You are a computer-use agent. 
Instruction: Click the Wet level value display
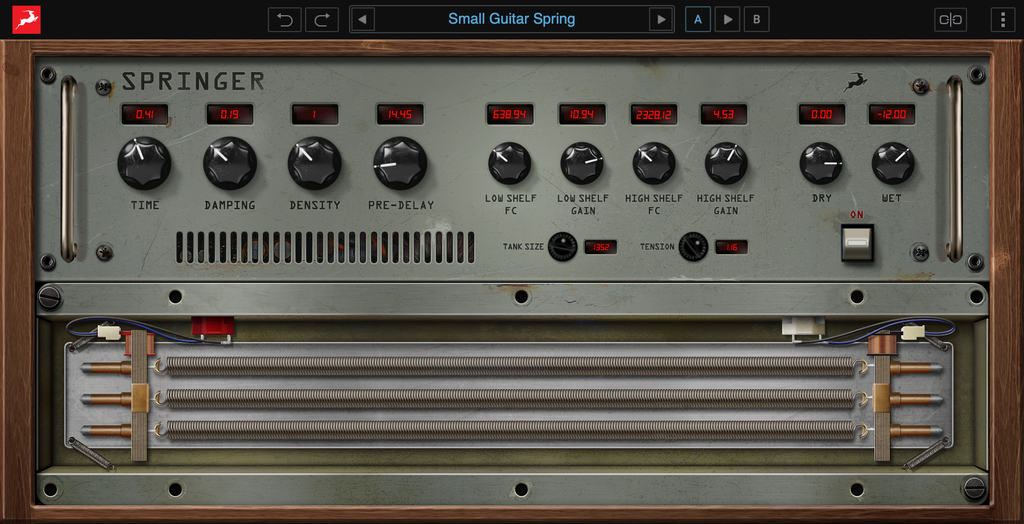point(892,114)
